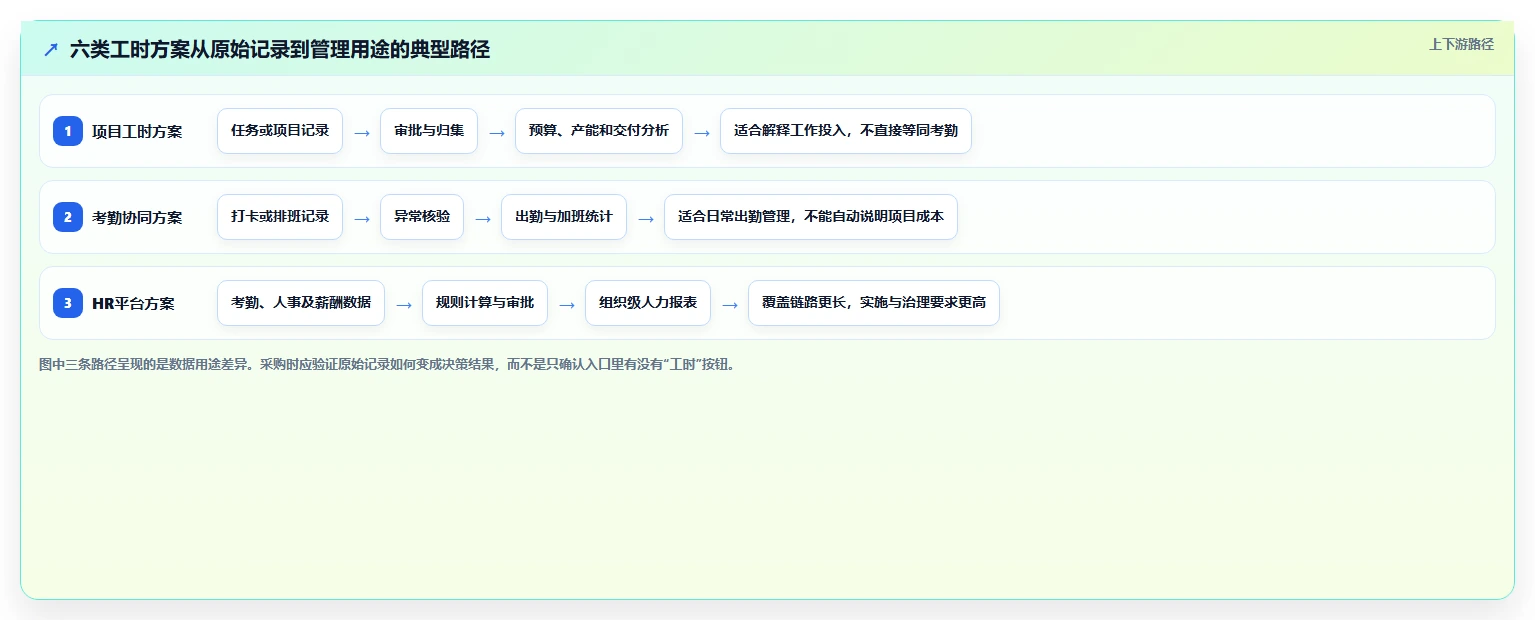Select the HR平台方案 row label
Screen dimensions: 1535x620
pyautogui.click(x=133, y=303)
